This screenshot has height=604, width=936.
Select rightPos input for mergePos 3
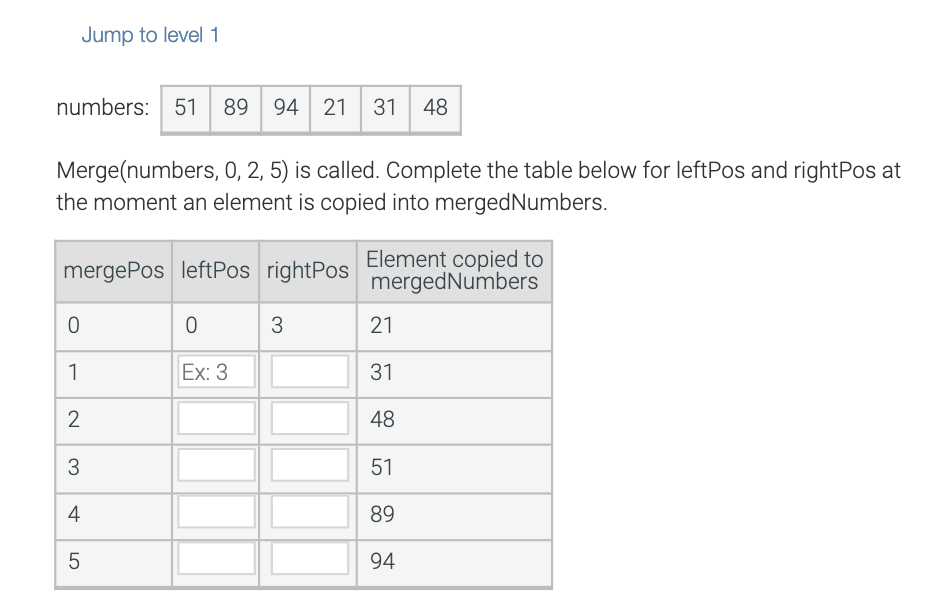309,466
